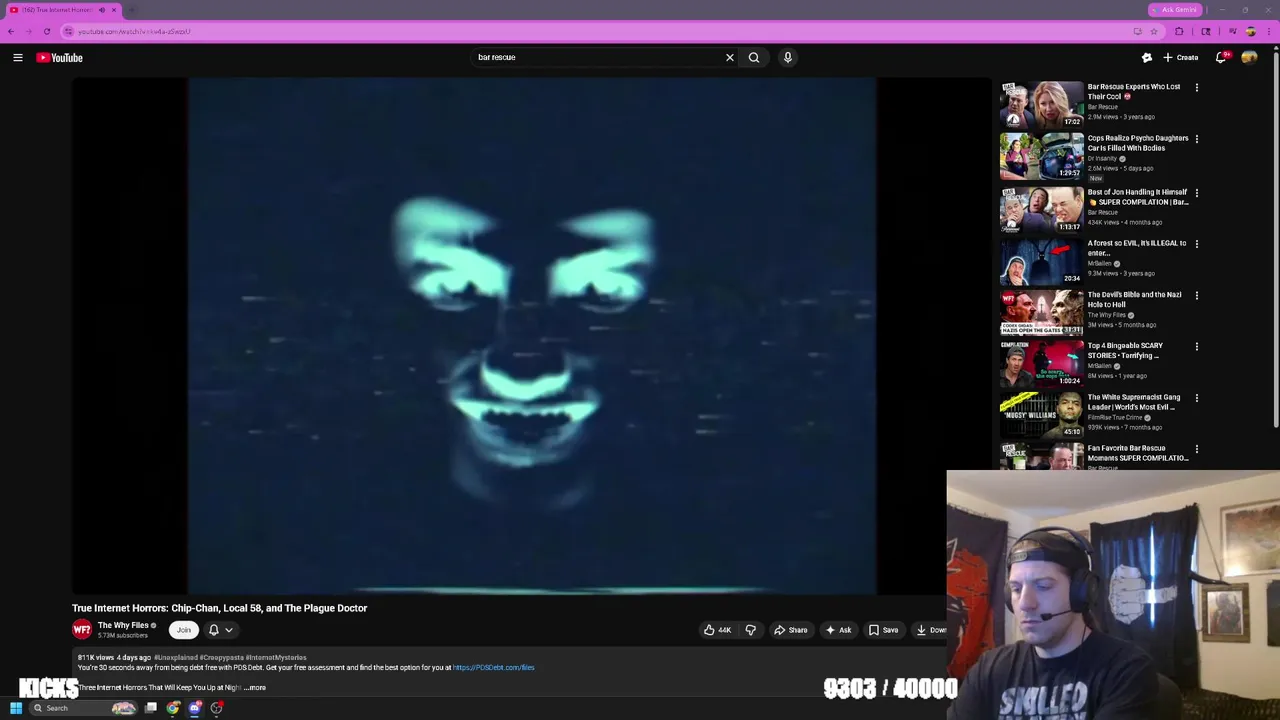Click the Ask Gemini button
Viewport: 1280px width, 720px height.
(1174, 10)
